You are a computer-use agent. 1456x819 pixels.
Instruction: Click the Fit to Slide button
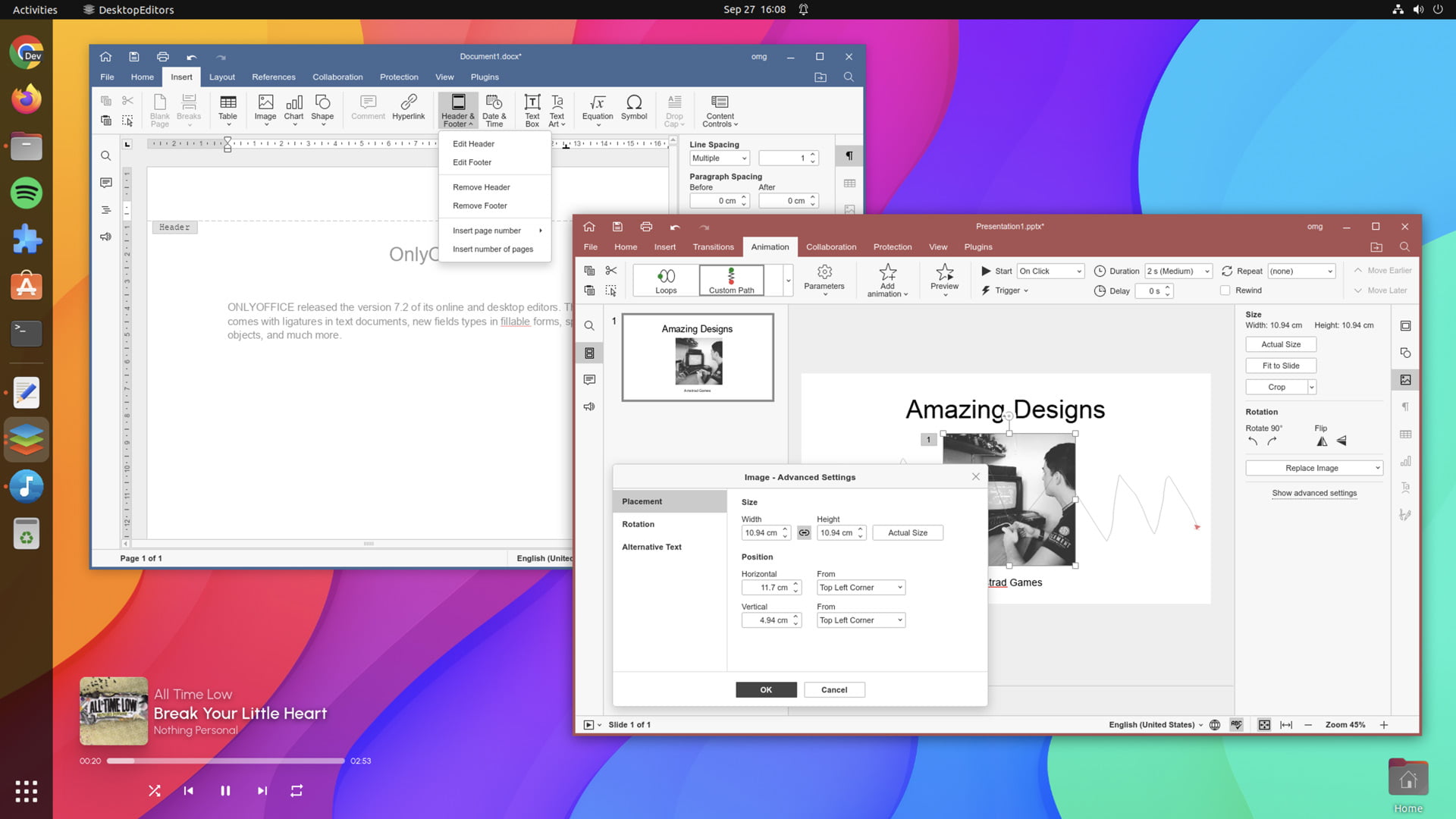click(x=1280, y=365)
